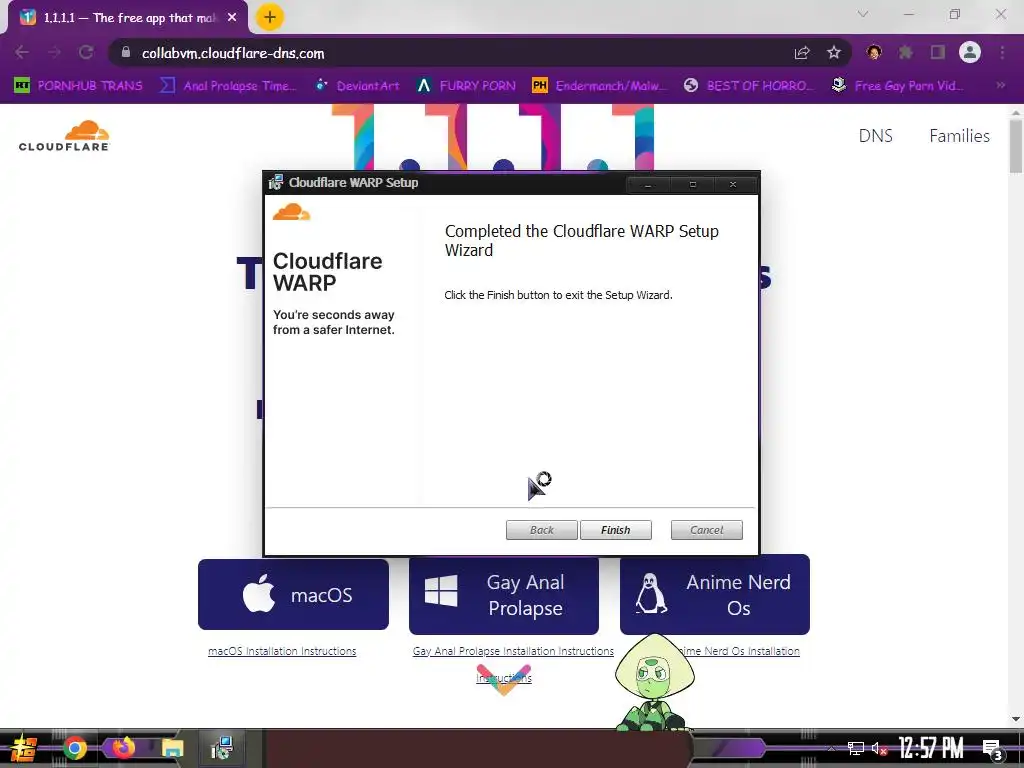The image size is (1024, 768).
Task: Open the clock showing 12:57 PM
Action: click(931, 748)
